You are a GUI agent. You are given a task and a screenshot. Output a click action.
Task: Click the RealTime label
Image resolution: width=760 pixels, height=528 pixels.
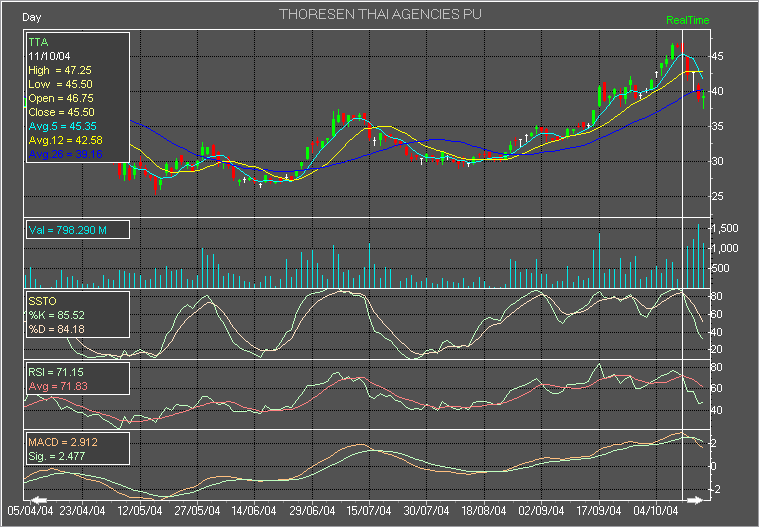pos(687,20)
